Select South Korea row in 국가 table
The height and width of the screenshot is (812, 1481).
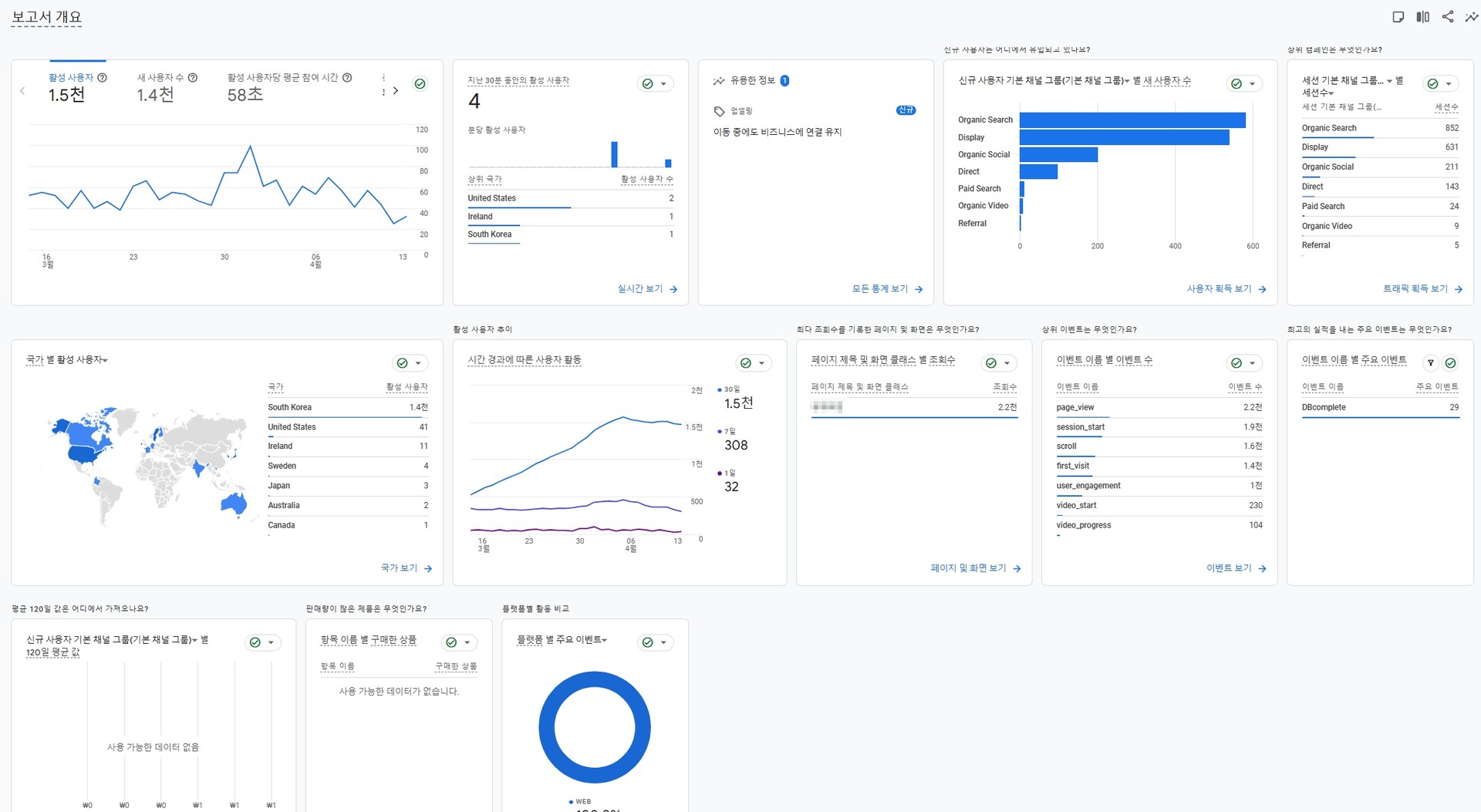(x=348, y=407)
